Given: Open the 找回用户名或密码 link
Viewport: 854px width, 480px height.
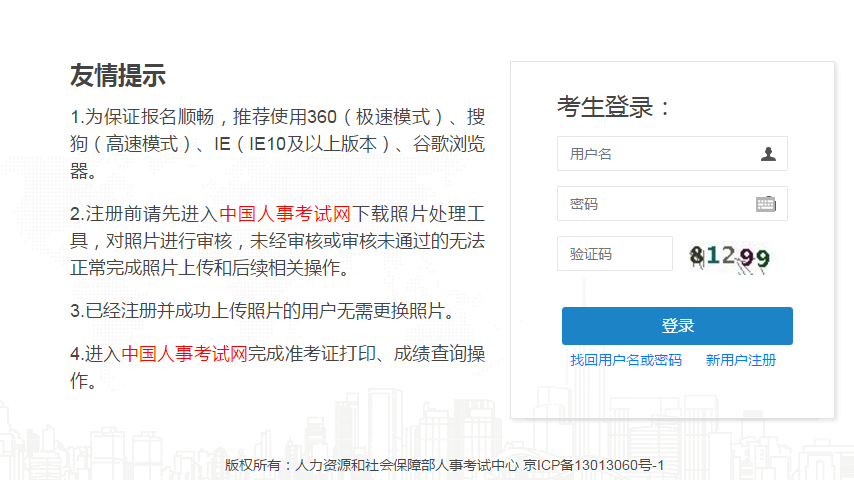Looking at the screenshot, I should (626, 360).
